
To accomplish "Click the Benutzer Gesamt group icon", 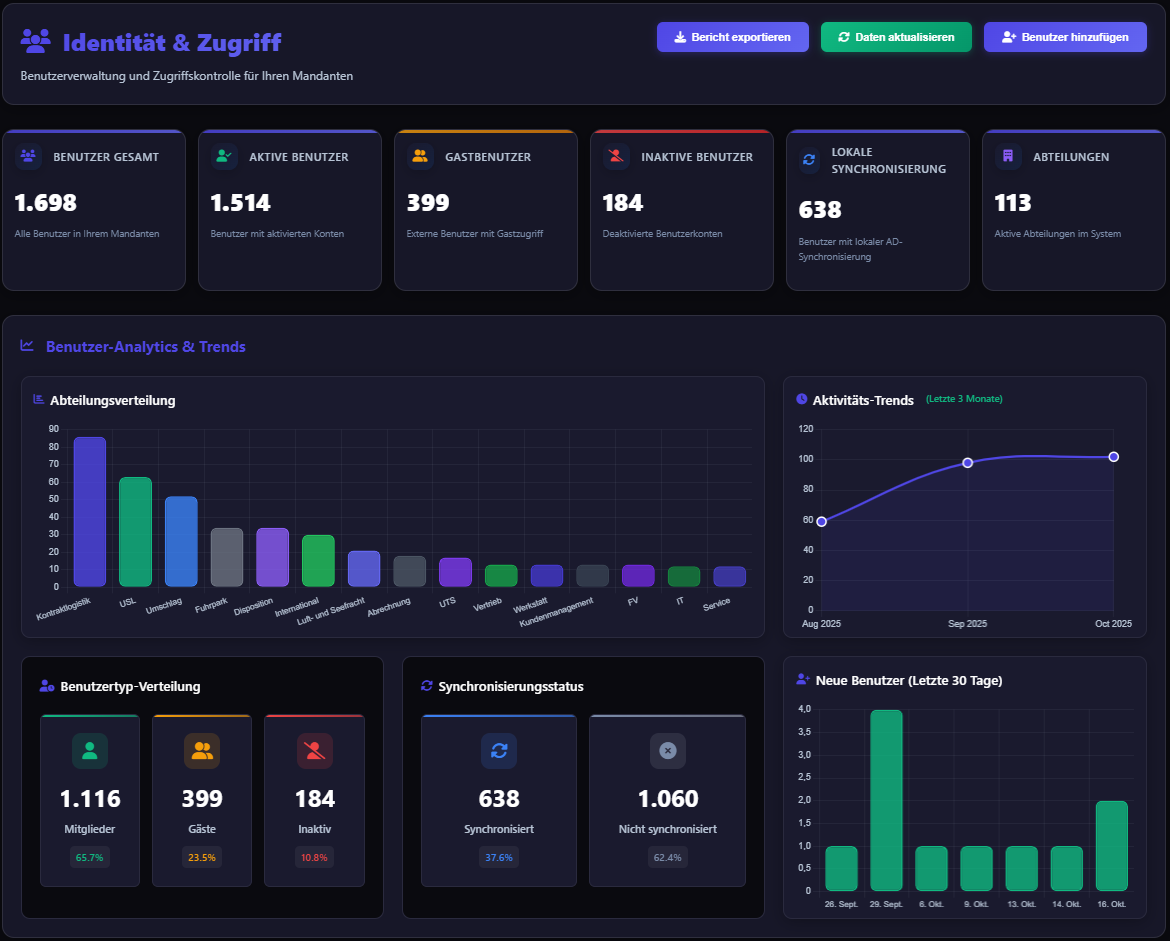I will click(x=29, y=156).
